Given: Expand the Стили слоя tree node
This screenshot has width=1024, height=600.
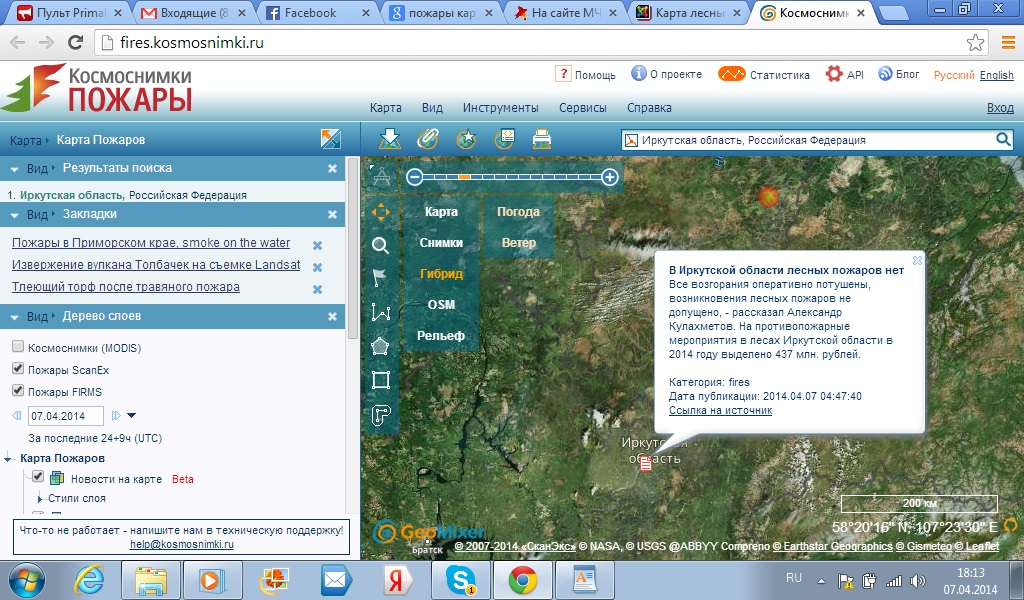Looking at the screenshot, I should click(x=40, y=498).
